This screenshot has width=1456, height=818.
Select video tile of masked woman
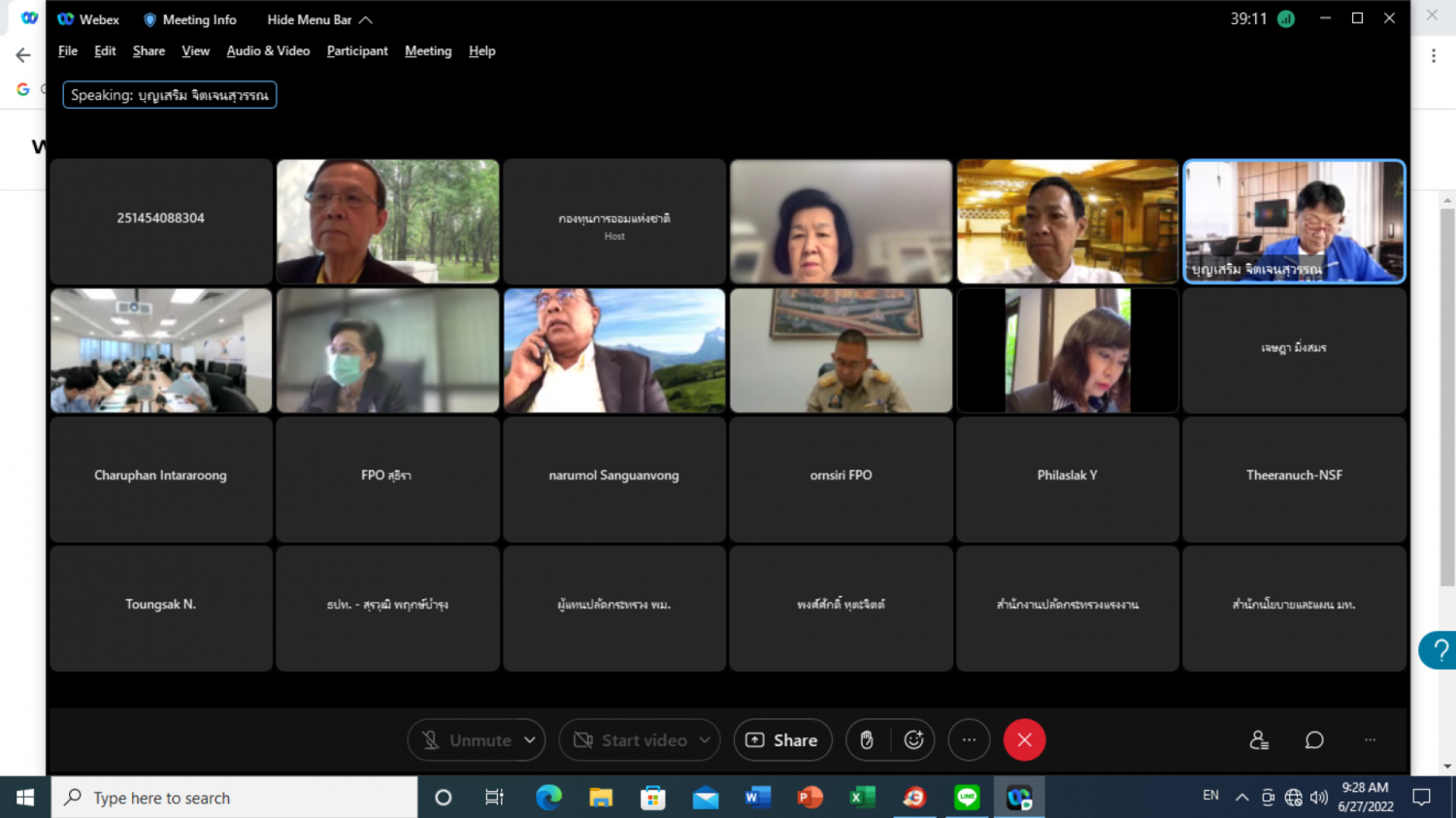pos(387,350)
